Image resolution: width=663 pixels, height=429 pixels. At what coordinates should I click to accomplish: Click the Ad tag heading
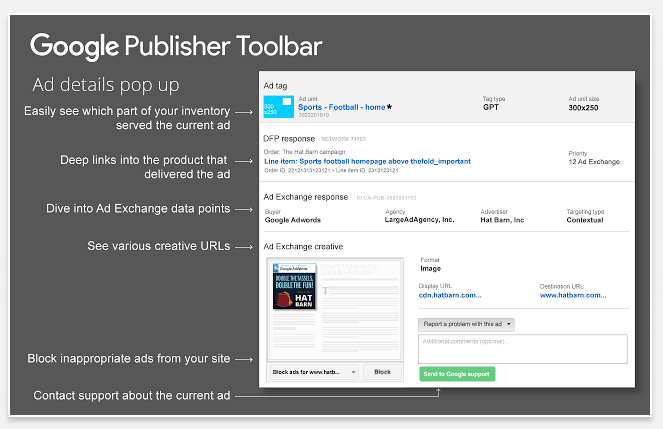(x=275, y=86)
